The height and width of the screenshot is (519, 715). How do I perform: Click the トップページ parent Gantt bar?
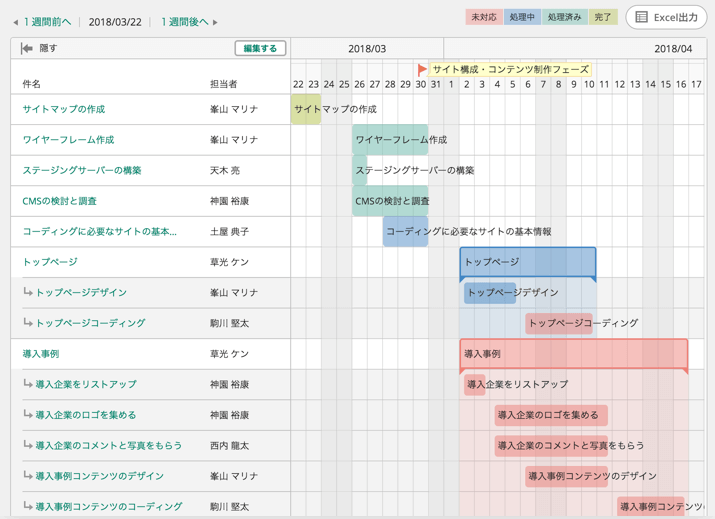(x=527, y=262)
